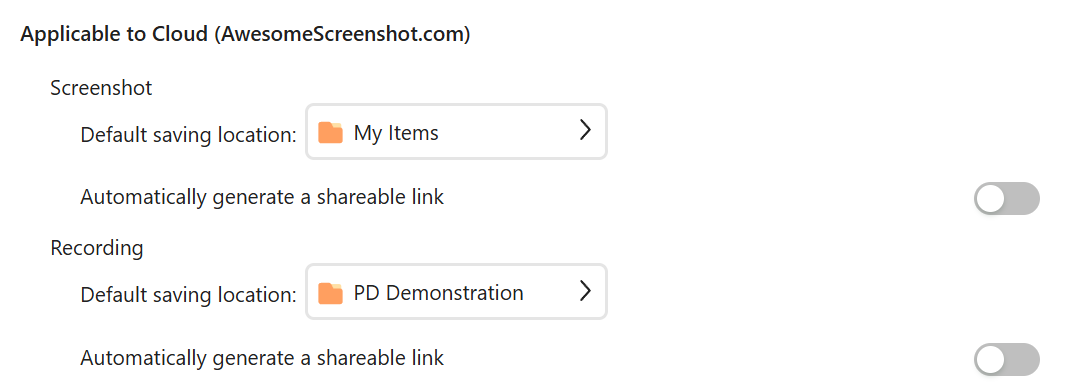Click the folder icon beside PD Demonstration
The image size is (1068, 390).
tap(330, 293)
